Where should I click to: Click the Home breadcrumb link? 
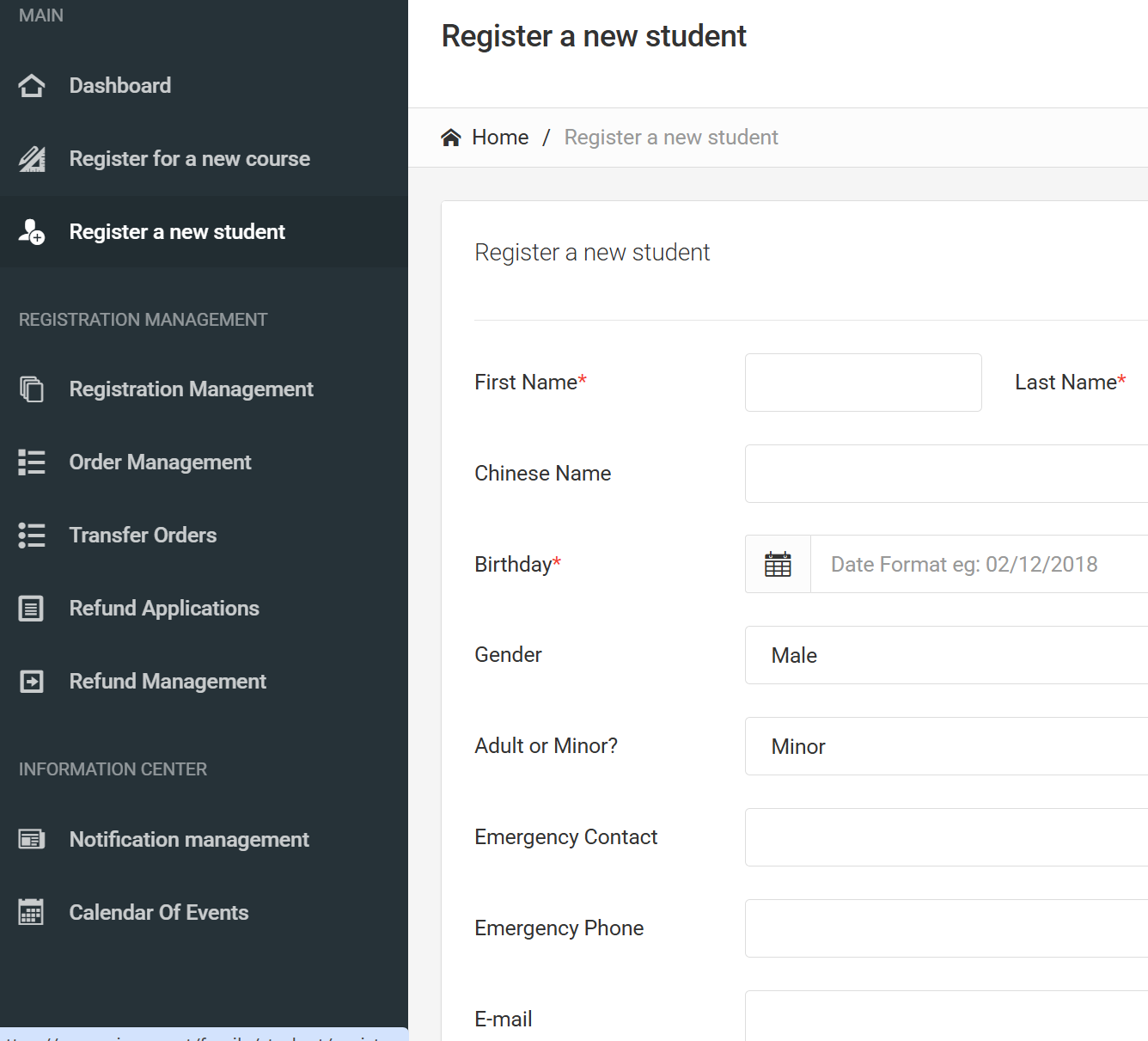499,138
